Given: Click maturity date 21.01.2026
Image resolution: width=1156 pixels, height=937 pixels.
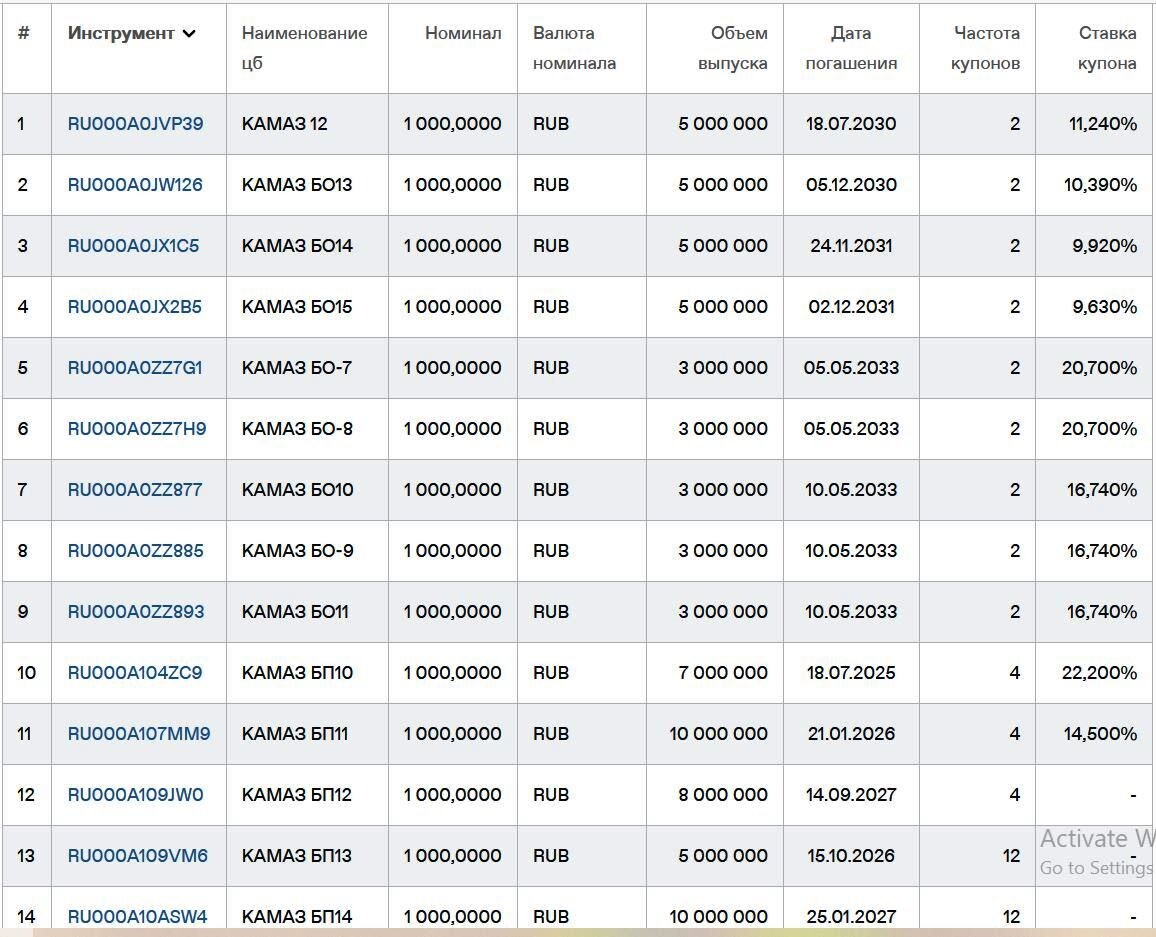Looking at the screenshot, I should [851, 734].
